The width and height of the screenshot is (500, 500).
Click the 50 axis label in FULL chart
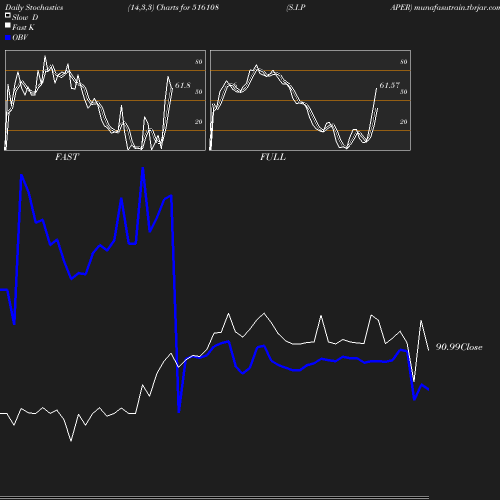click(x=404, y=92)
